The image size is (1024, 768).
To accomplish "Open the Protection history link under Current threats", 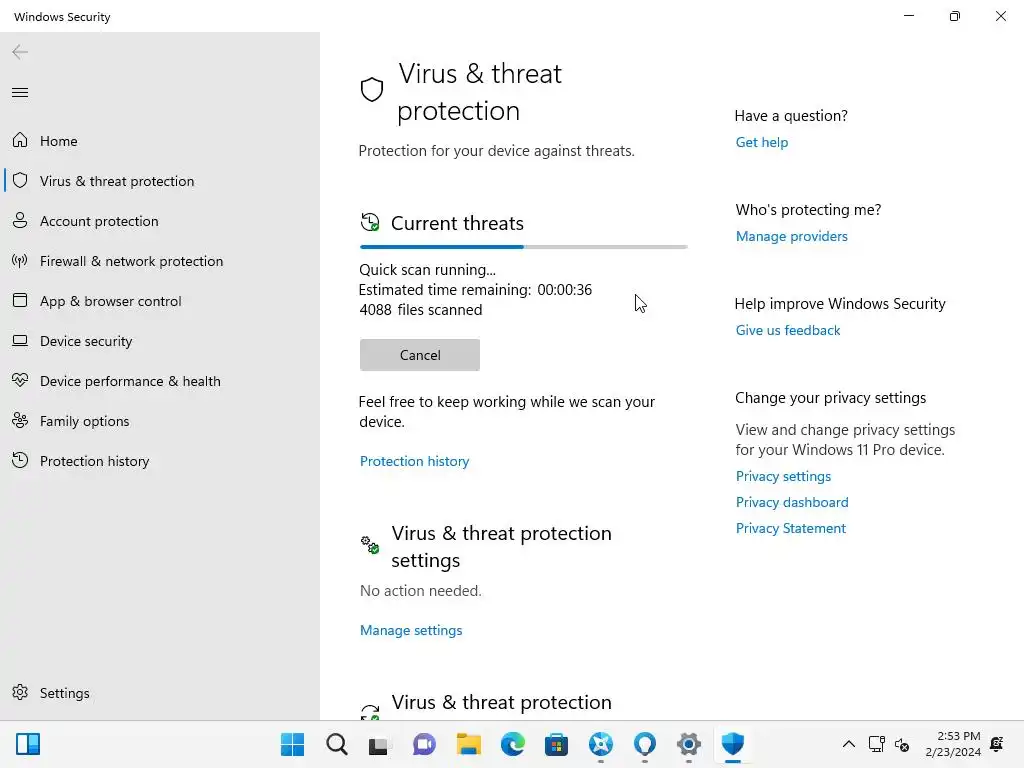I will tap(414, 461).
